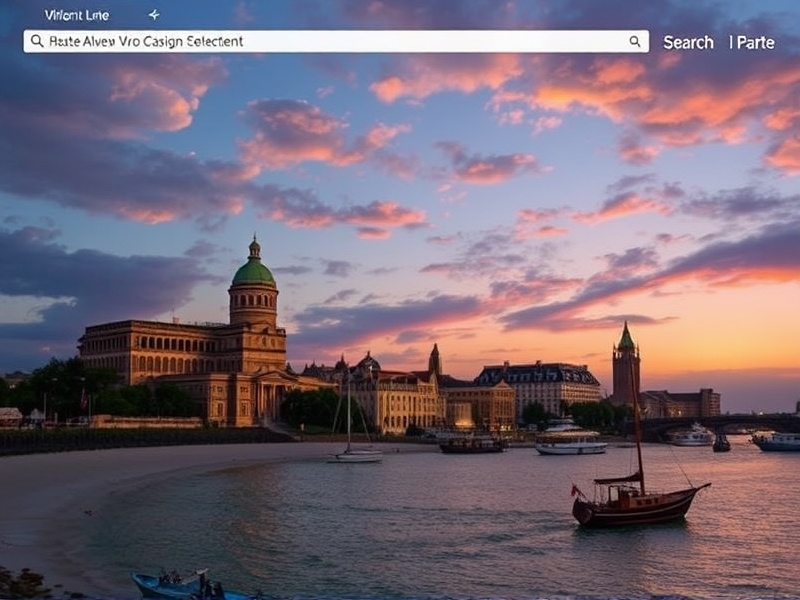The width and height of the screenshot is (800, 600).
Task: Click the magnifier icon at search bar's left
Action: (x=37, y=41)
